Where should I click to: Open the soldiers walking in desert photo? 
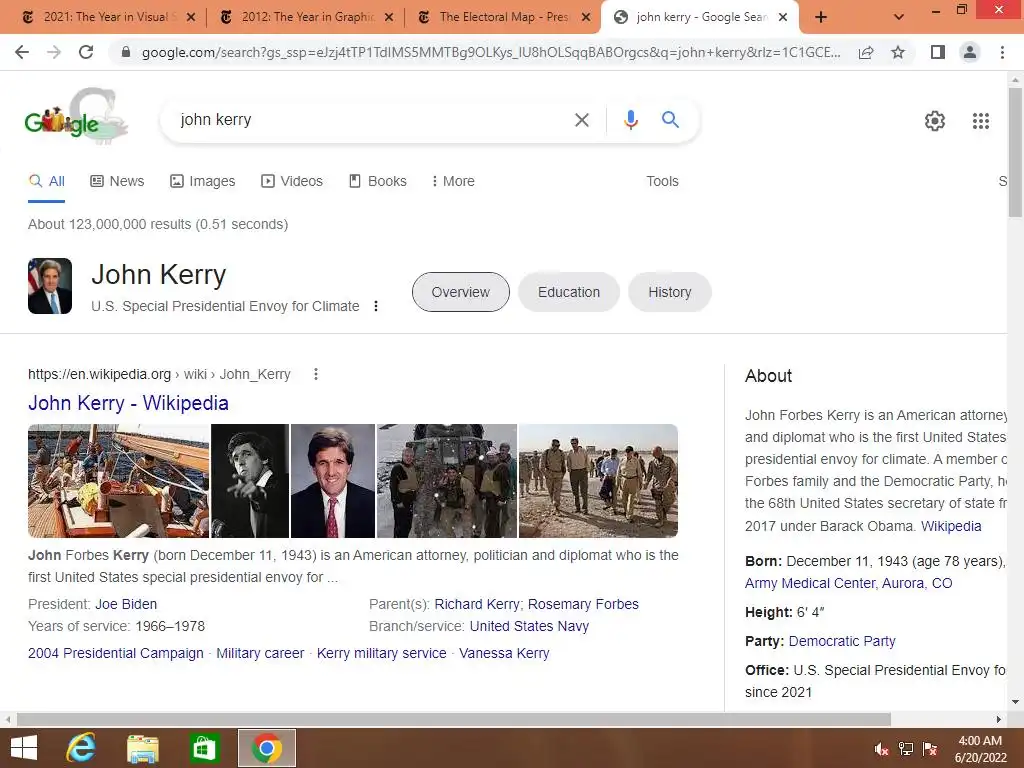pos(598,481)
